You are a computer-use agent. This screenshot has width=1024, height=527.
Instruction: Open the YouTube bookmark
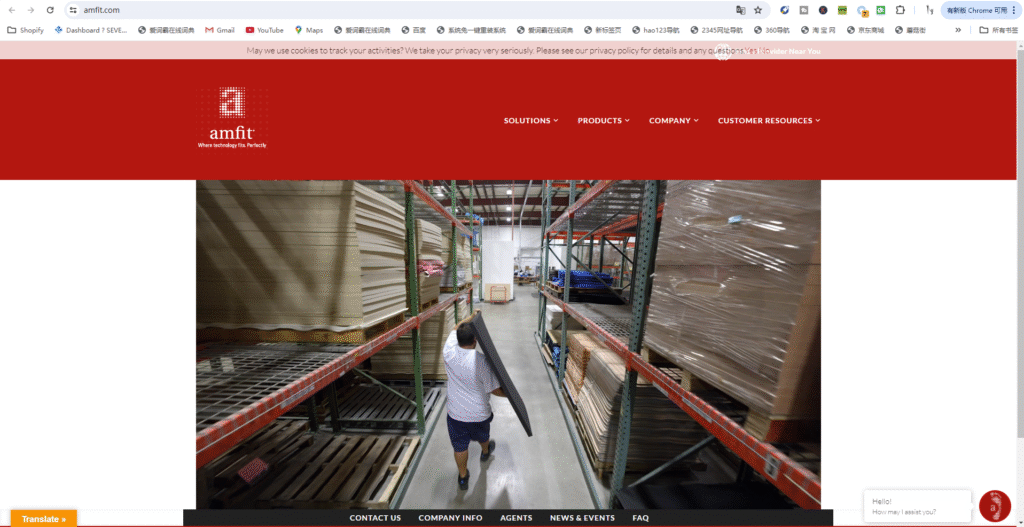(264, 30)
